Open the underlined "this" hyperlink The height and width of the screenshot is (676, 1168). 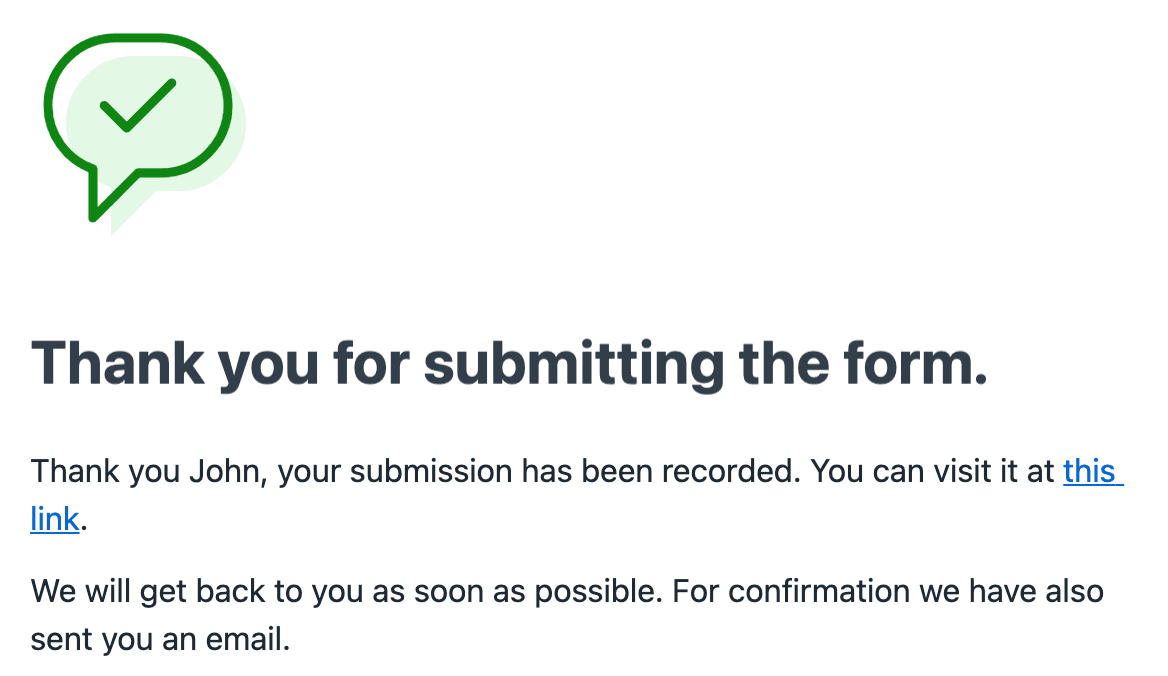pos(1089,471)
